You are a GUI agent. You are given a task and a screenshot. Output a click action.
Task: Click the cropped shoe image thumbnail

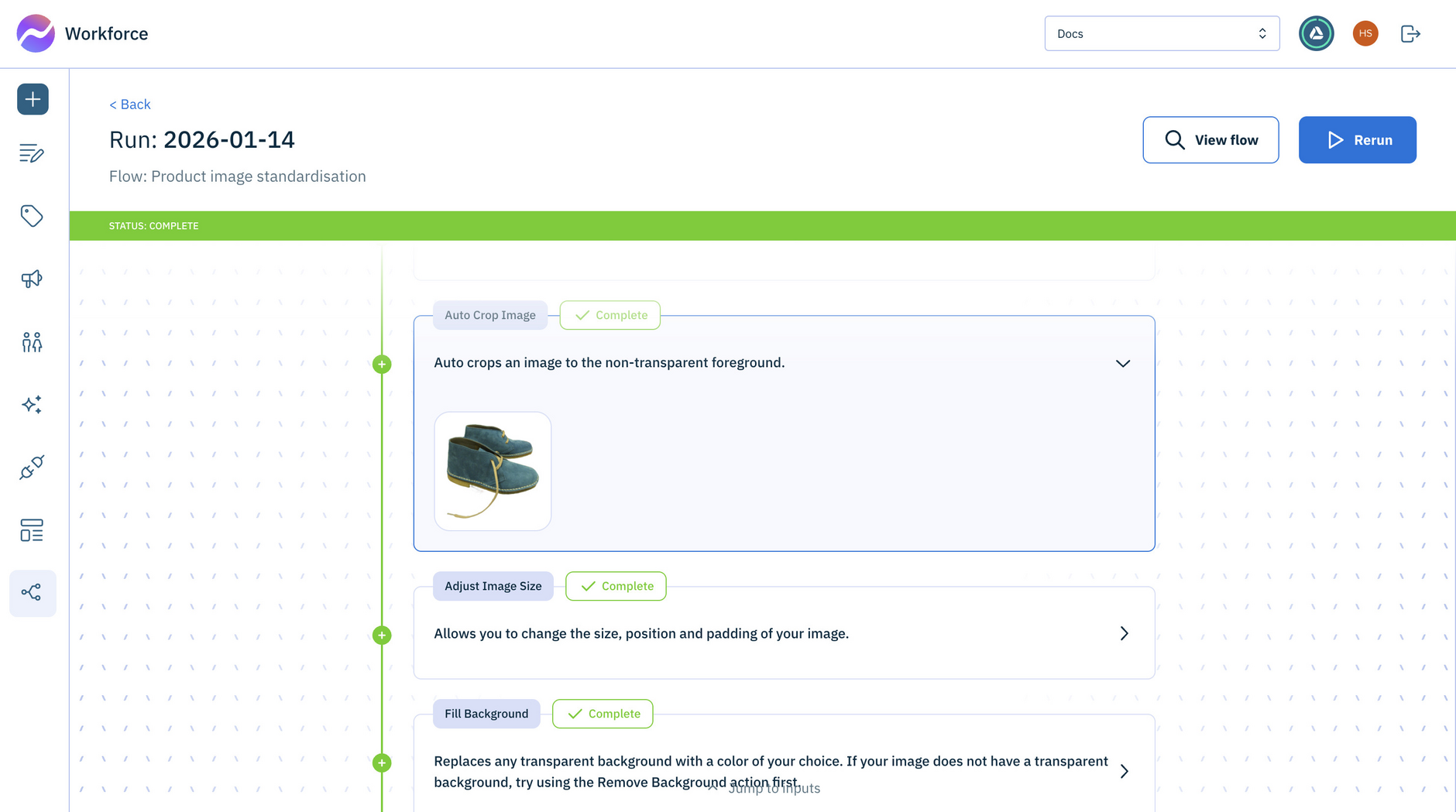click(493, 471)
